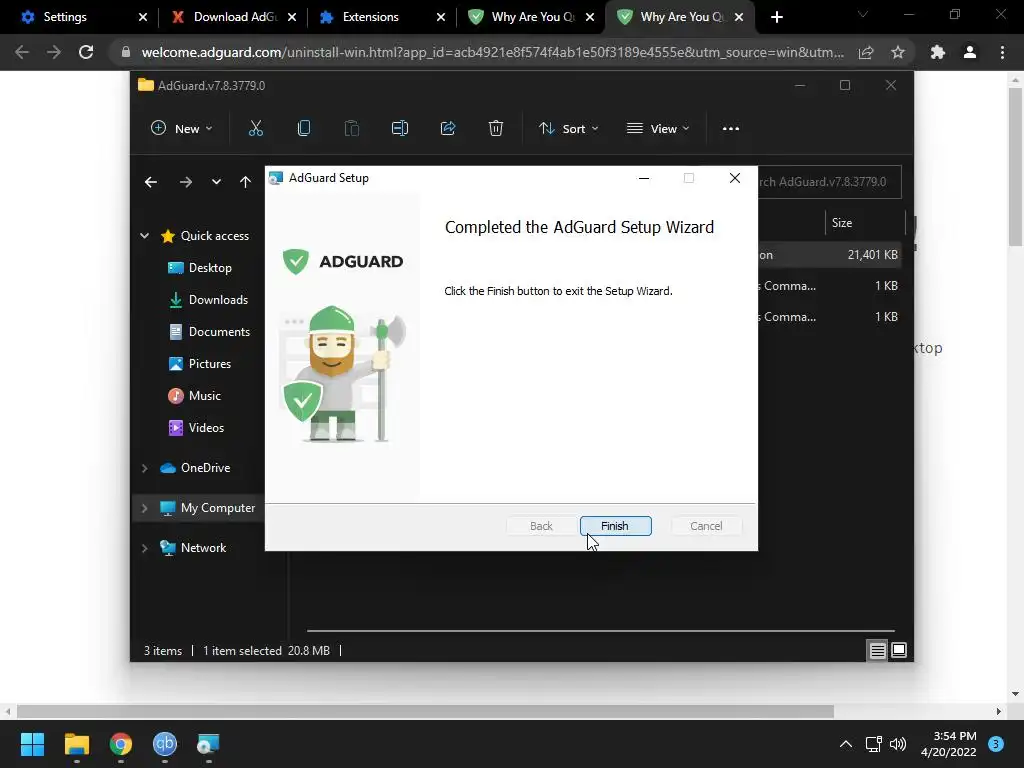Select the Network entry in navigation pane
The image size is (1024, 768).
click(193, 548)
